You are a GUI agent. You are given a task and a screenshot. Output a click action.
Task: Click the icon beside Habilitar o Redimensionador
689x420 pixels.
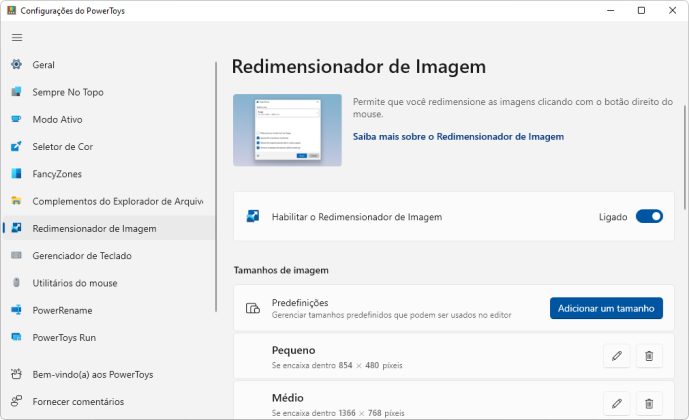pos(253,216)
